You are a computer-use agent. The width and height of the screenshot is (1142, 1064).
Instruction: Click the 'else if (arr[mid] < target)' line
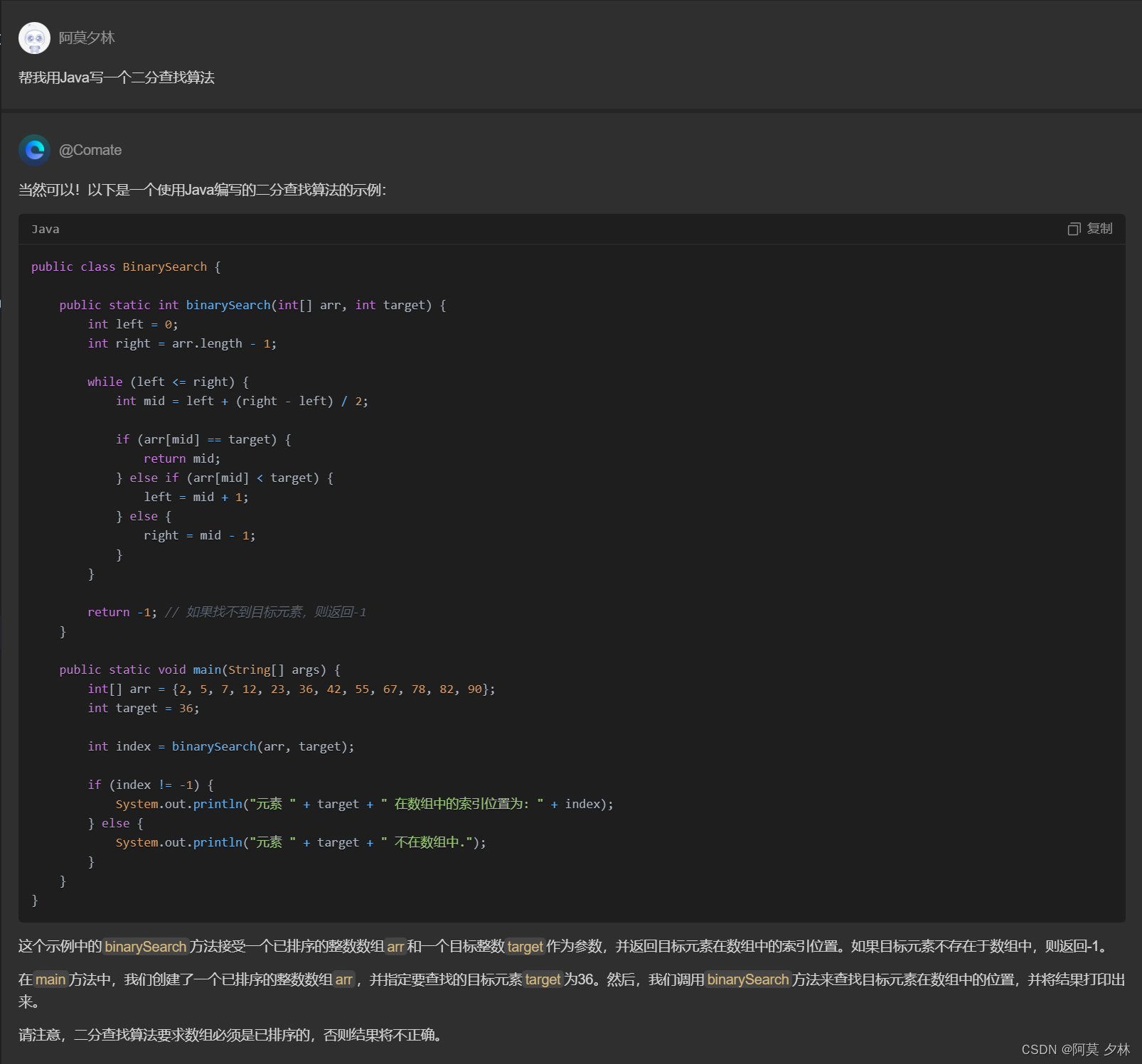tap(225, 478)
